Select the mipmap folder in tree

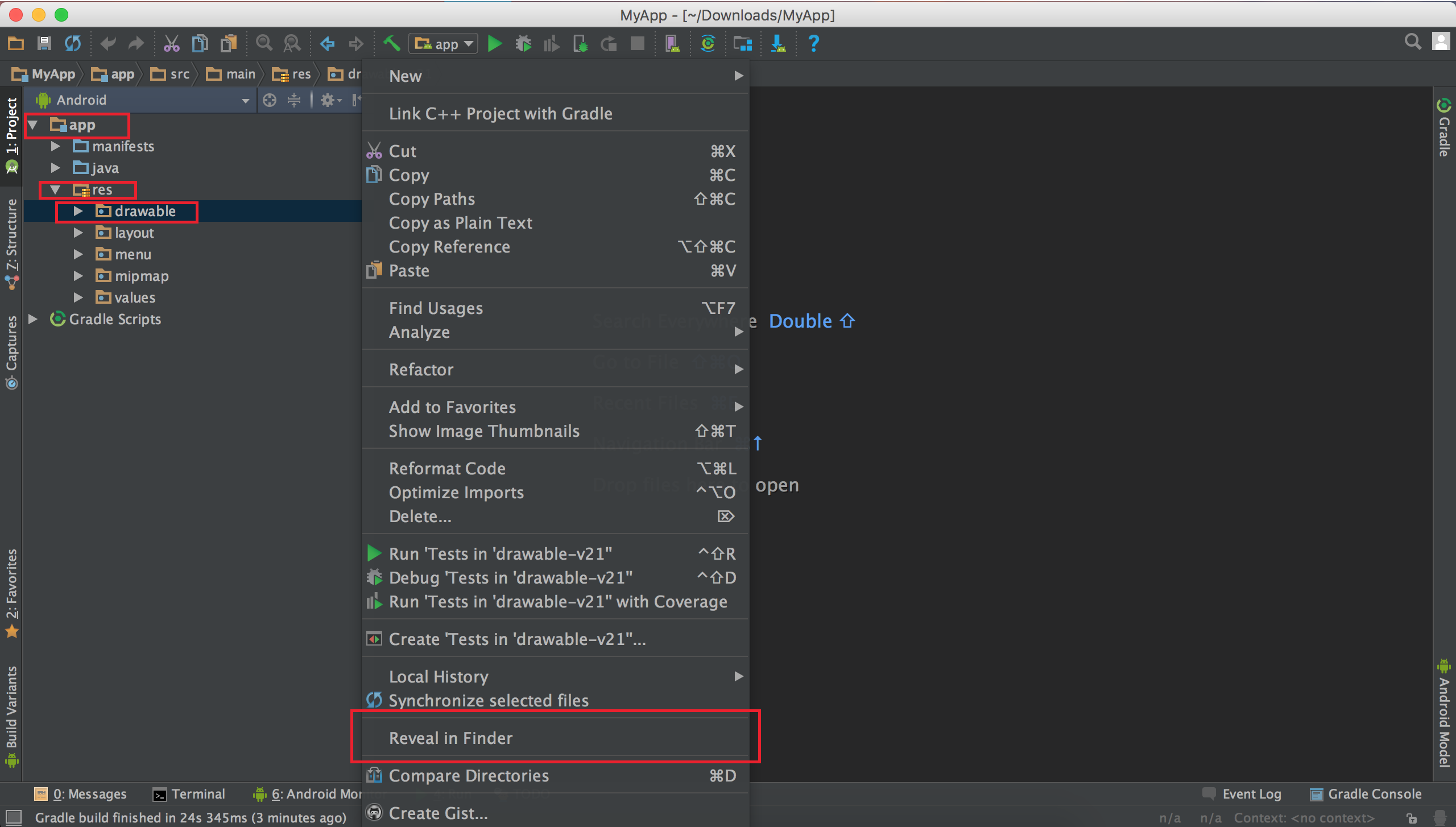pos(142,276)
